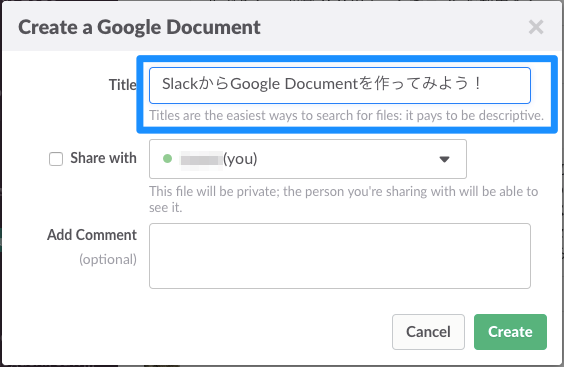
Task: Enable the Share with checkbox
Action: point(56,159)
